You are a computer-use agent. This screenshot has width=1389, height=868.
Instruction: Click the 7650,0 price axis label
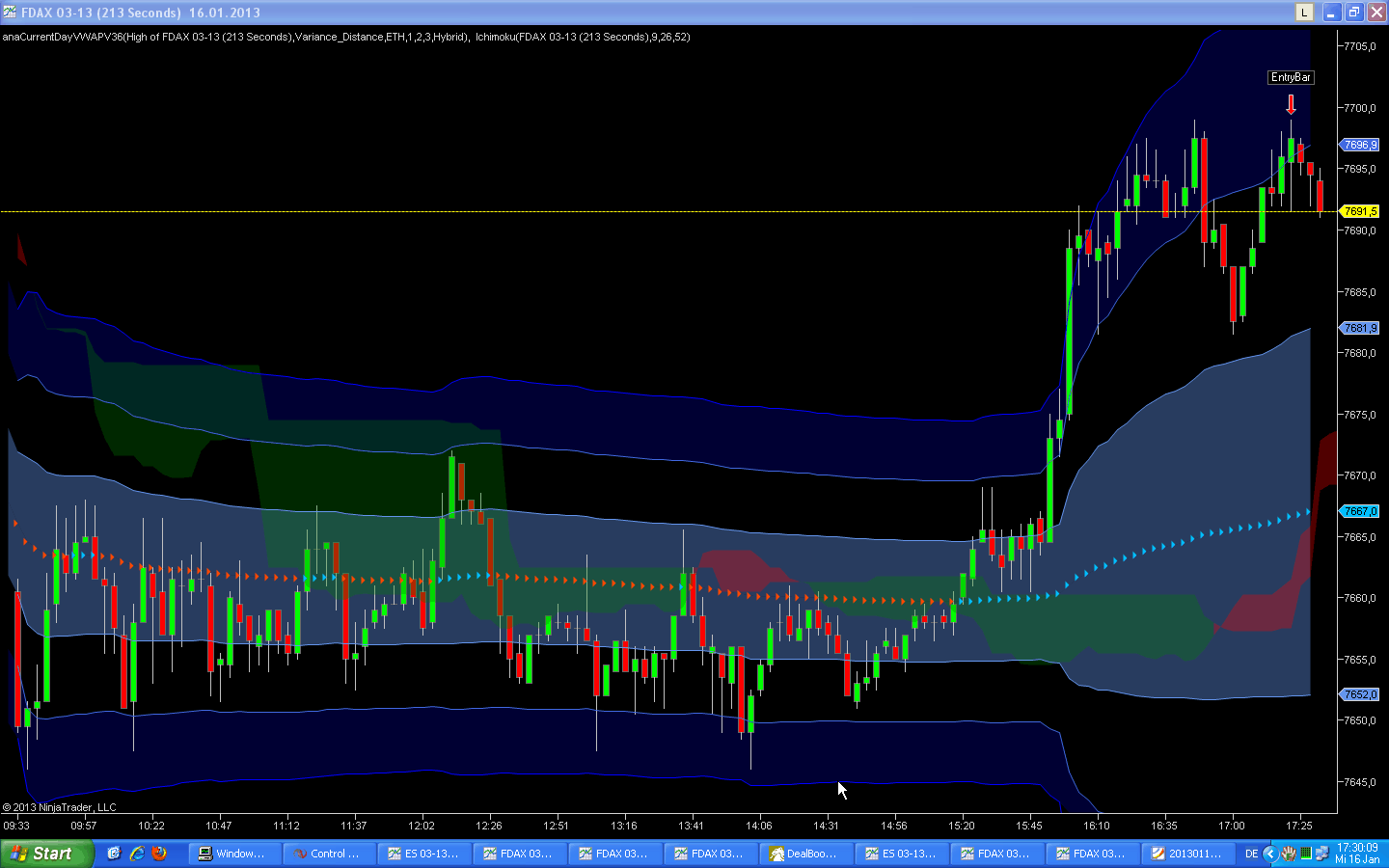point(1360,720)
